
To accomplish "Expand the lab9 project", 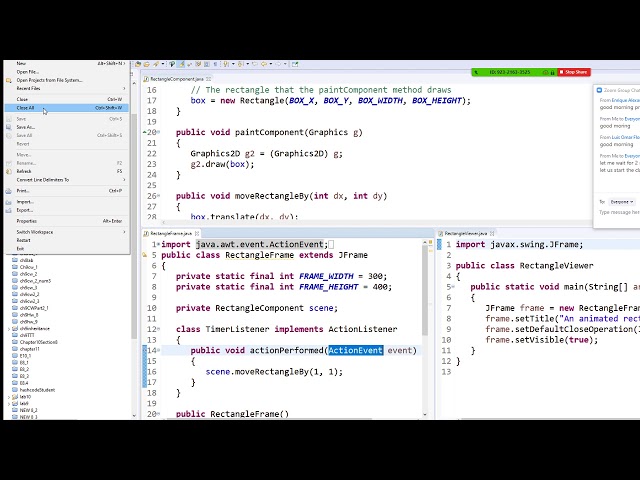I will click(9, 404).
